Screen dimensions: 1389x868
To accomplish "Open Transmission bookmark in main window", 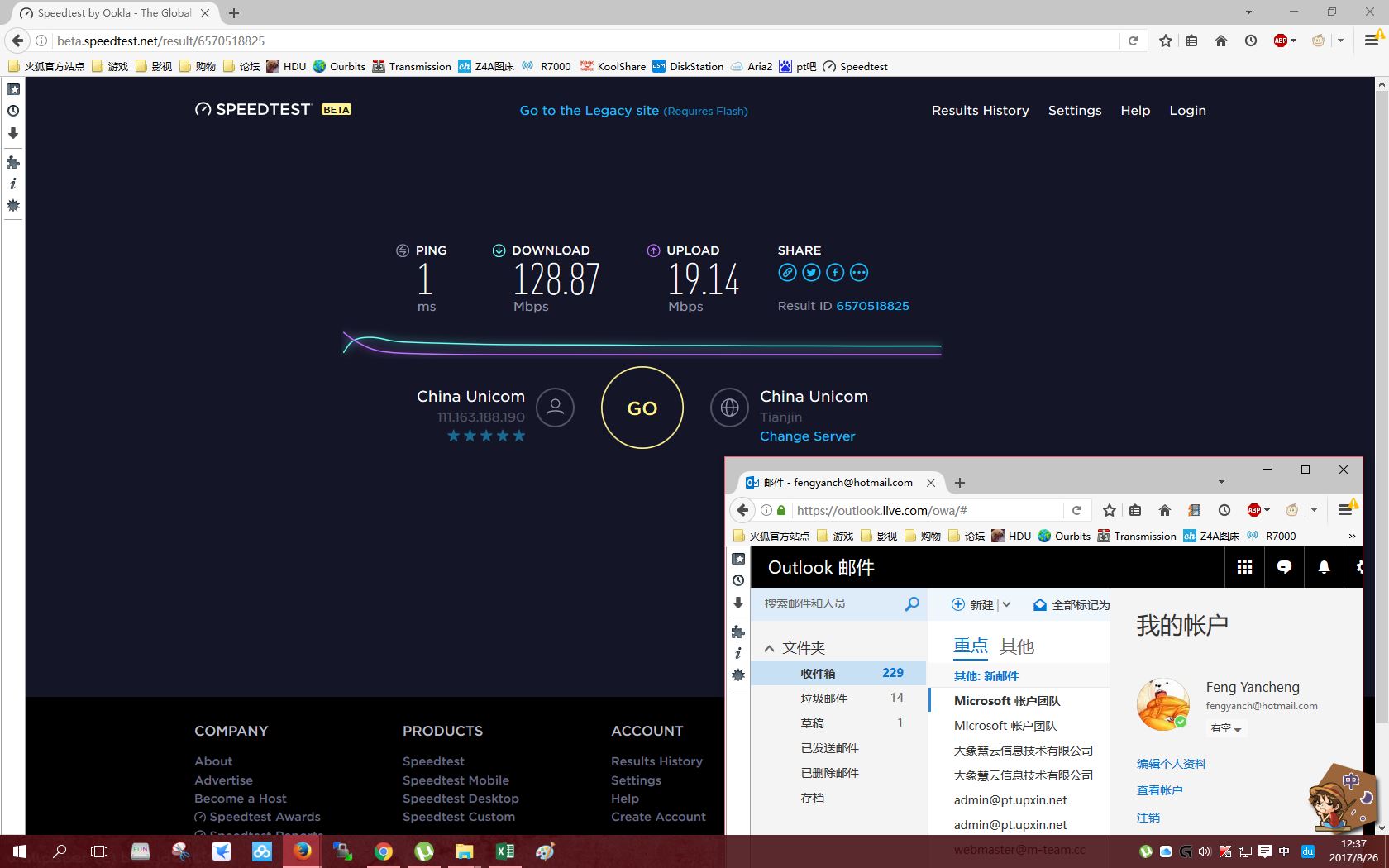I will pos(412,66).
